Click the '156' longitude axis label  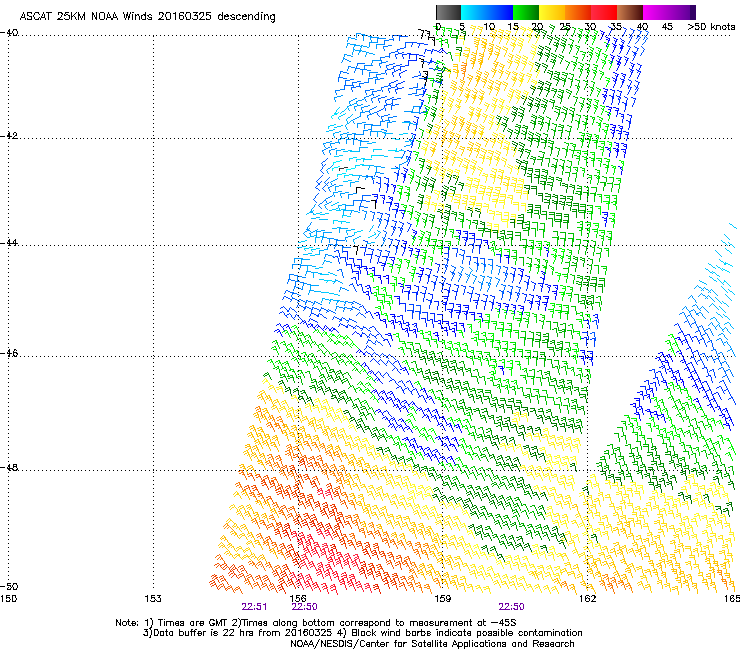coord(298,599)
